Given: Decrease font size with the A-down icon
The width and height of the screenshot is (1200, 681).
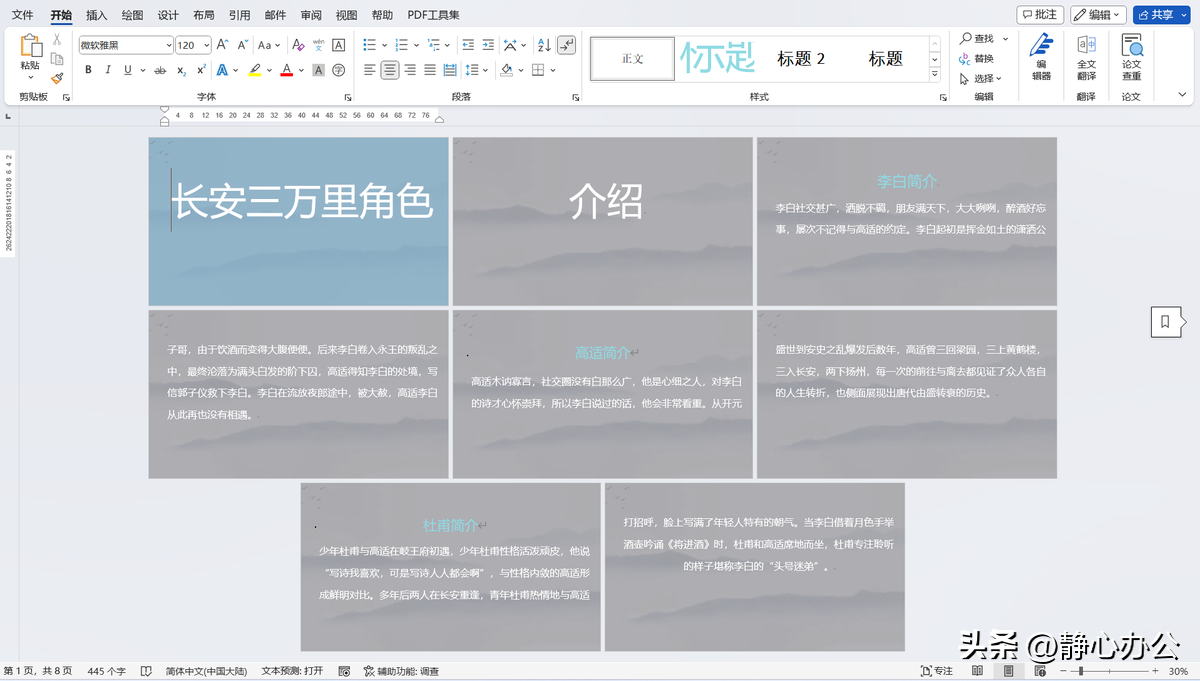Looking at the screenshot, I should (x=241, y=45).
